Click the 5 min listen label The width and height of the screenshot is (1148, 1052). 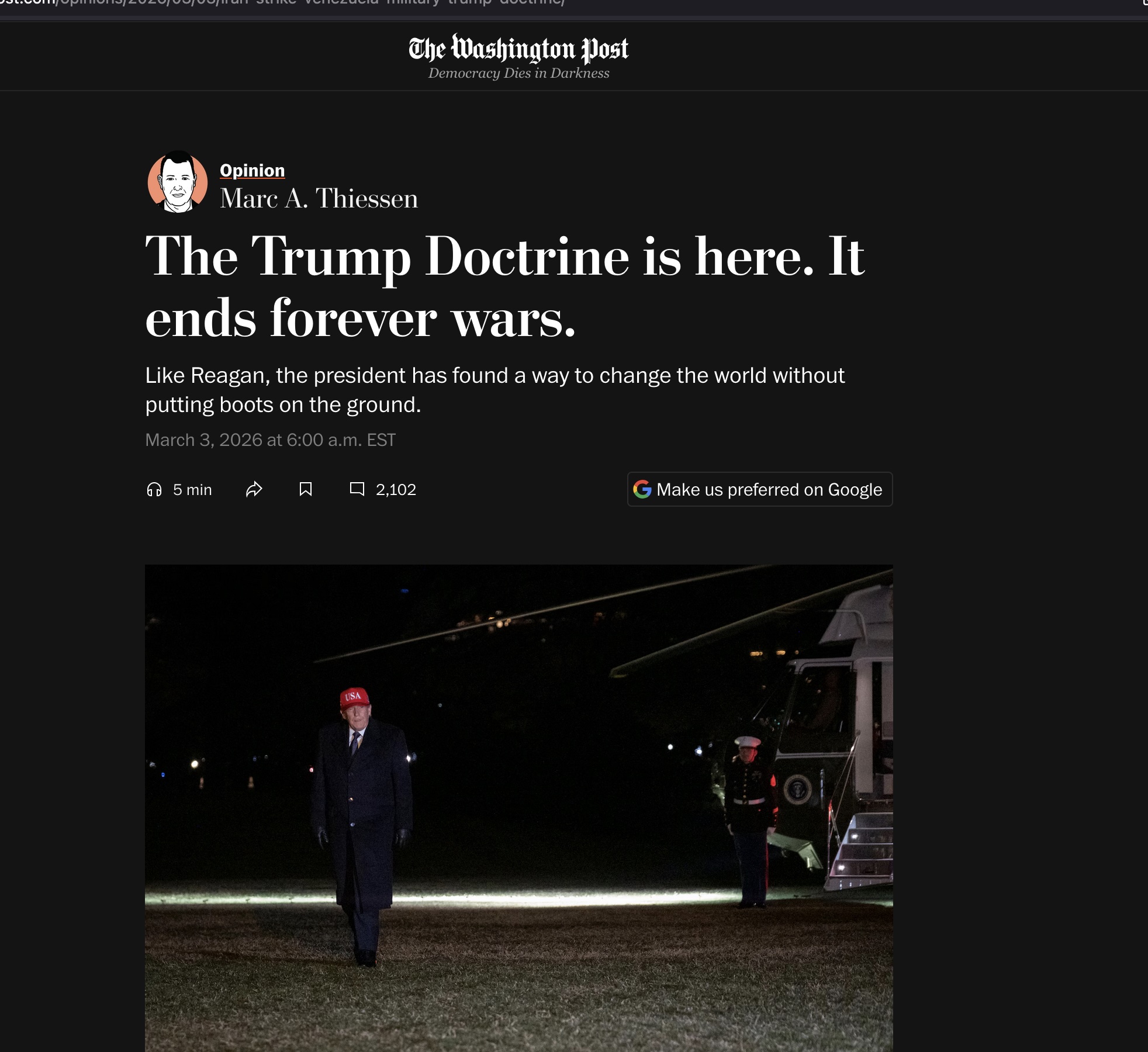tap(192, 490)
